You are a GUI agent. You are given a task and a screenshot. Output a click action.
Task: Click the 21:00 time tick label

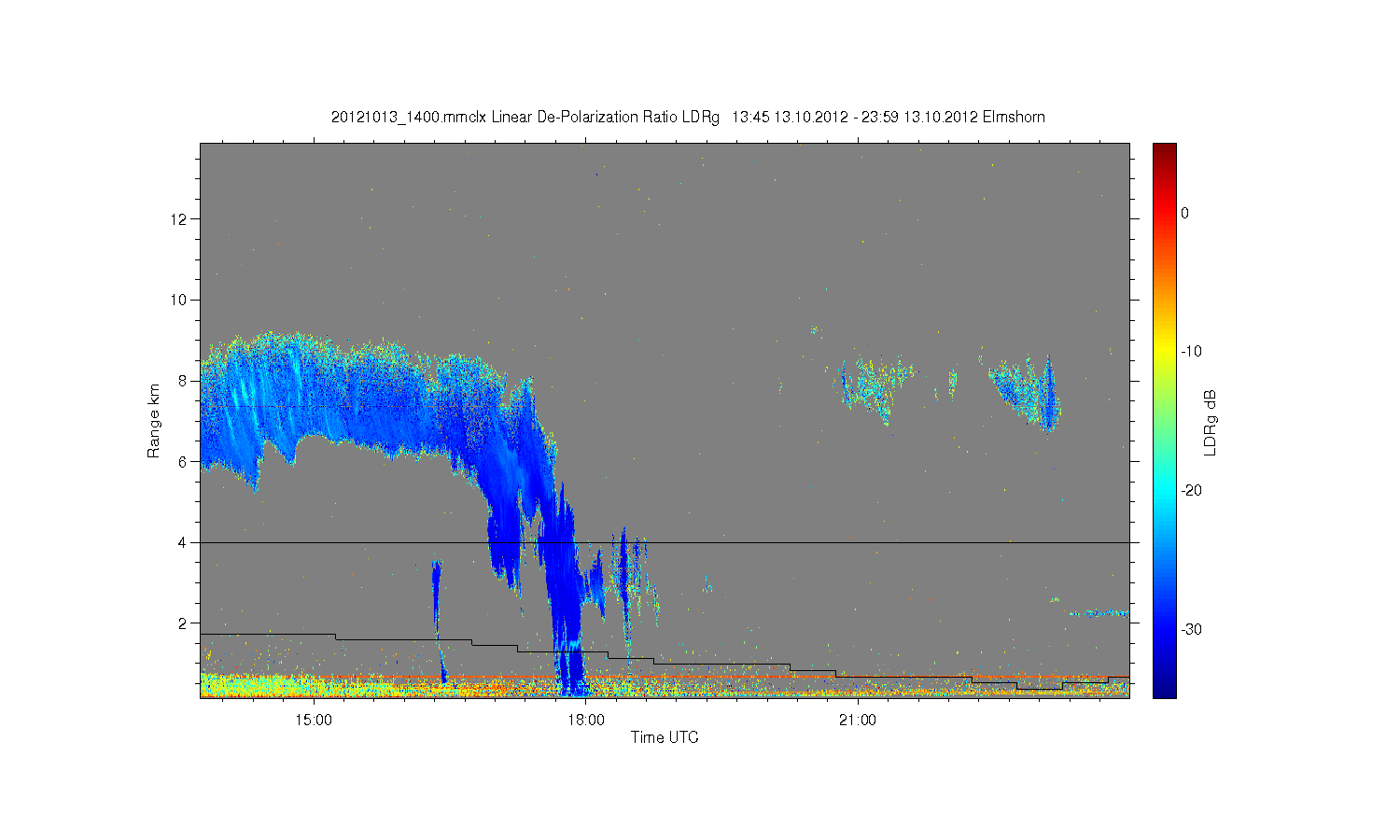(x=858, y=720)
